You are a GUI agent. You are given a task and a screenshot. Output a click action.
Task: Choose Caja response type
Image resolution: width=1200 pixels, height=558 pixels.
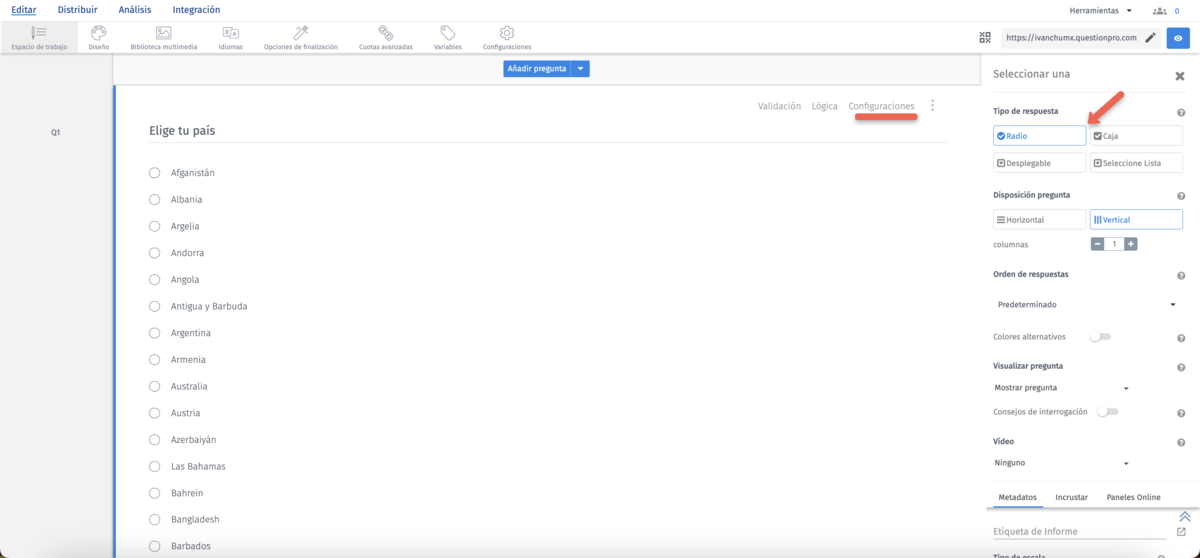1136,136
